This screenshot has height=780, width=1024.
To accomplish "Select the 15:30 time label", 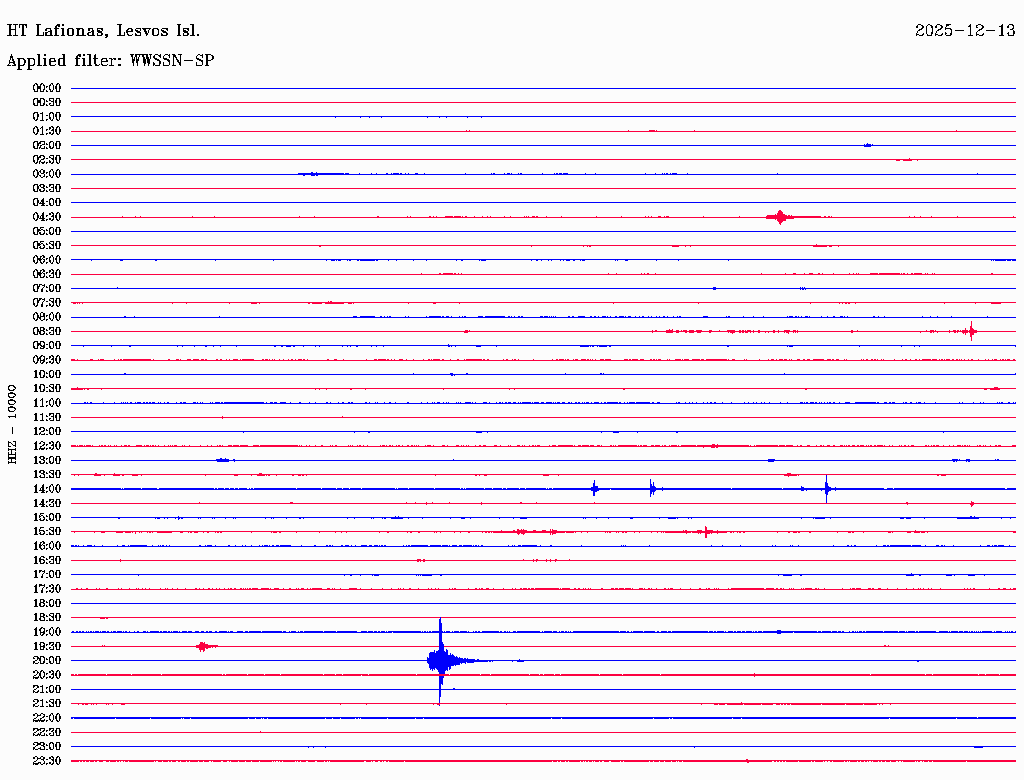I will pos(47,532).
